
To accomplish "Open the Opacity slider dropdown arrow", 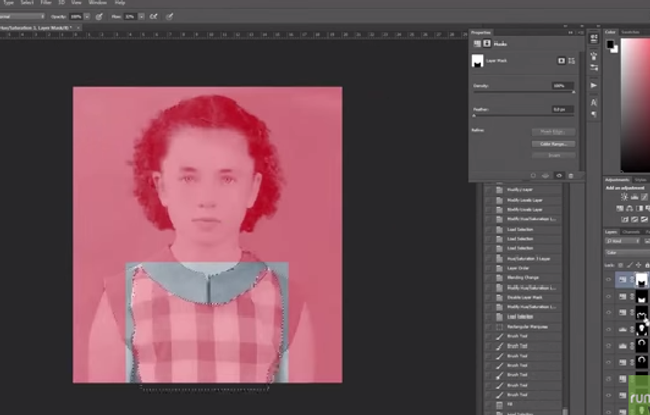I will 87,17.
